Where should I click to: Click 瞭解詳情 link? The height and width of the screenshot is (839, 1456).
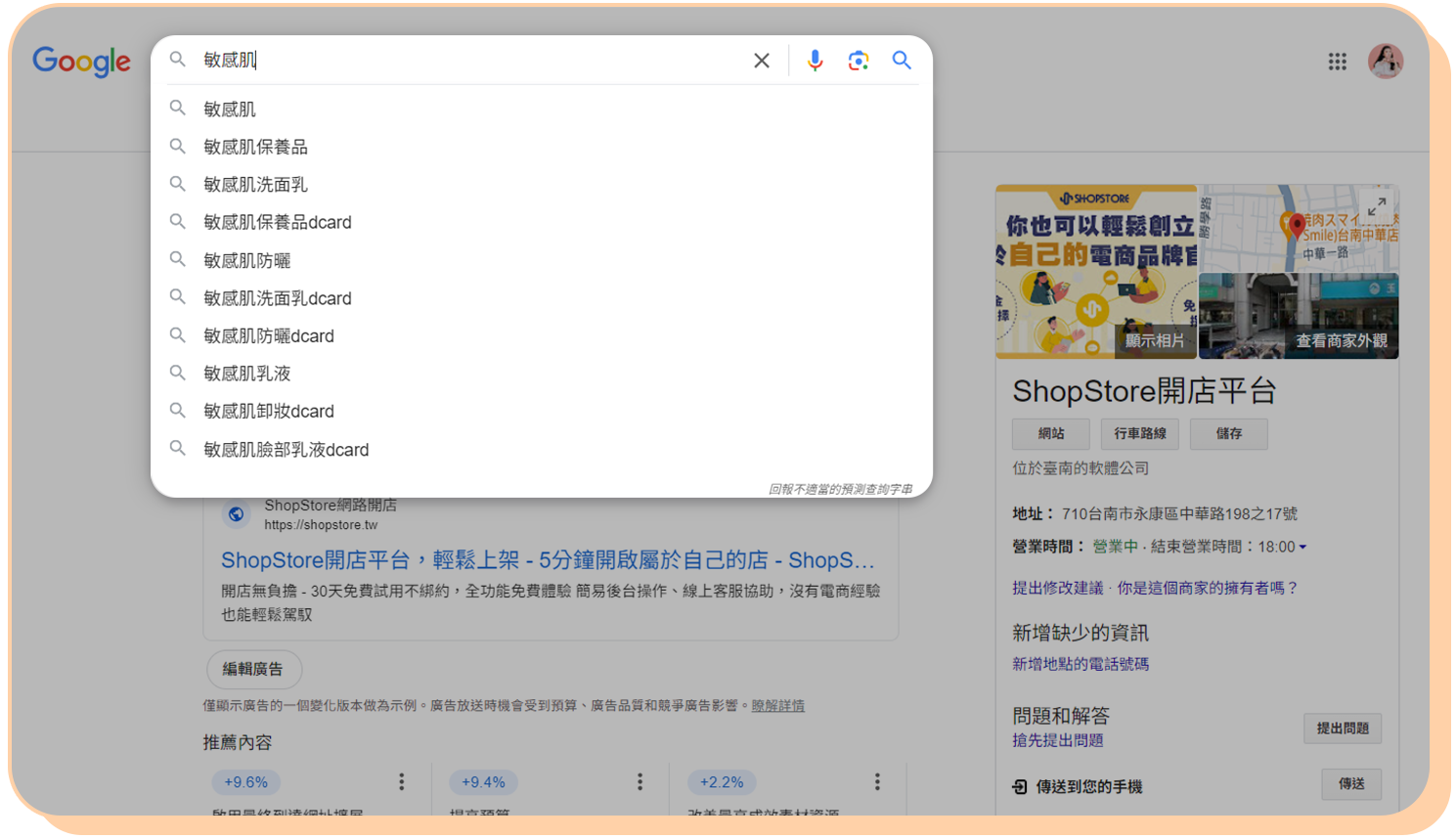[777, 705]
